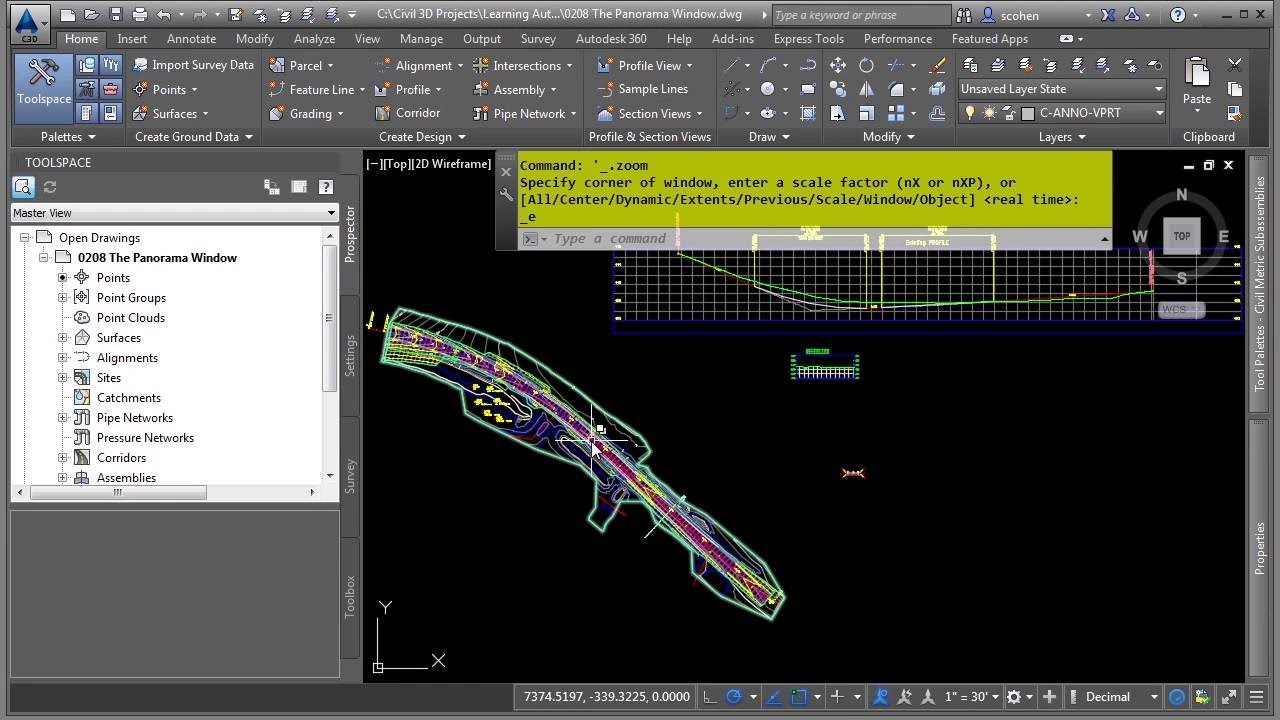Click the Toolspace help question icon

tap(325, 187)
